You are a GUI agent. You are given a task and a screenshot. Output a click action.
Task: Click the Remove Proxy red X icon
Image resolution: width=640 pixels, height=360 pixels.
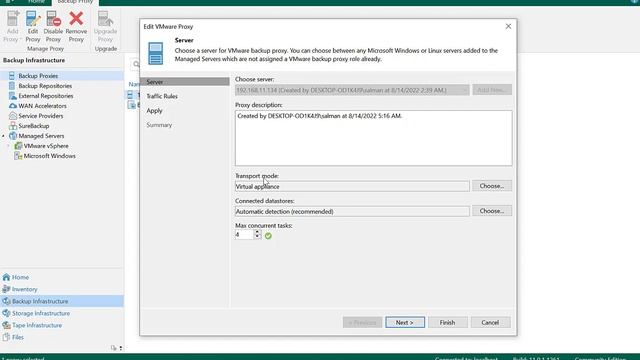pos(76,19)
